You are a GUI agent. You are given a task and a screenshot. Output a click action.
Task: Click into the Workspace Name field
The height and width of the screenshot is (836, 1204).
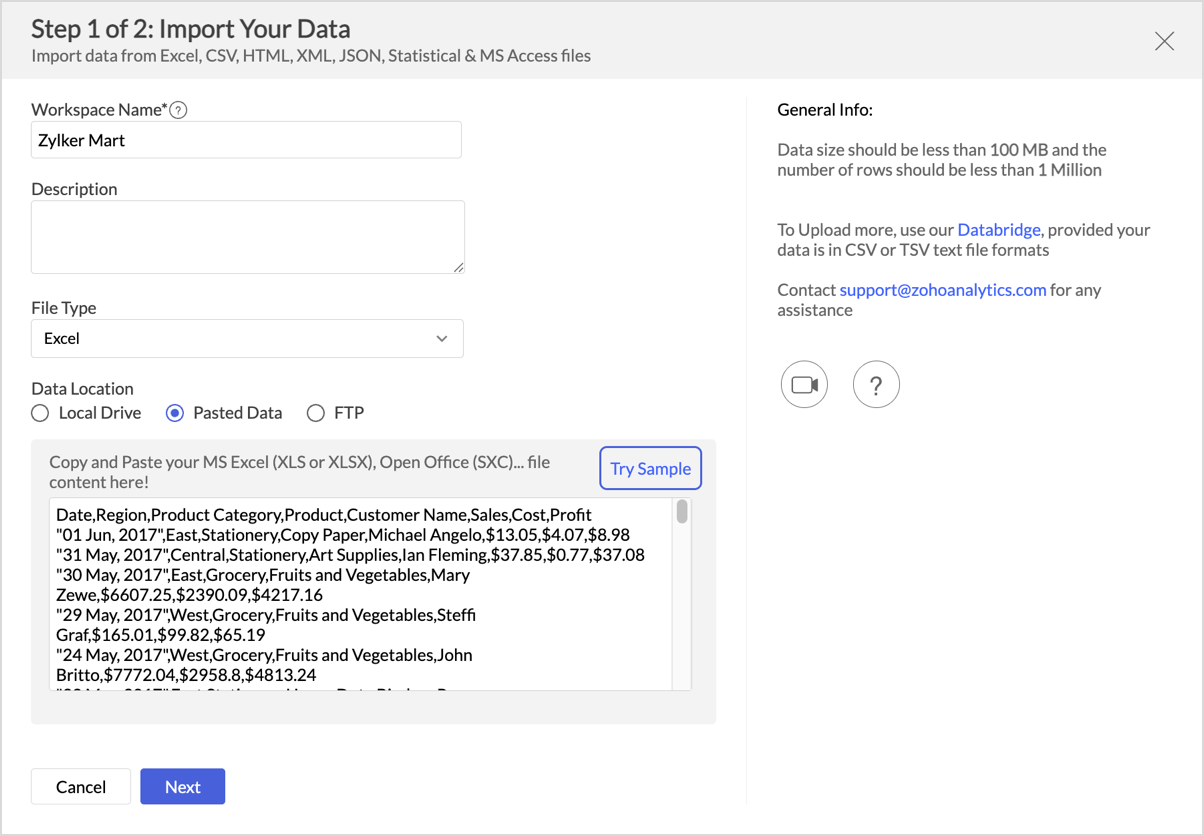point(246,140)
